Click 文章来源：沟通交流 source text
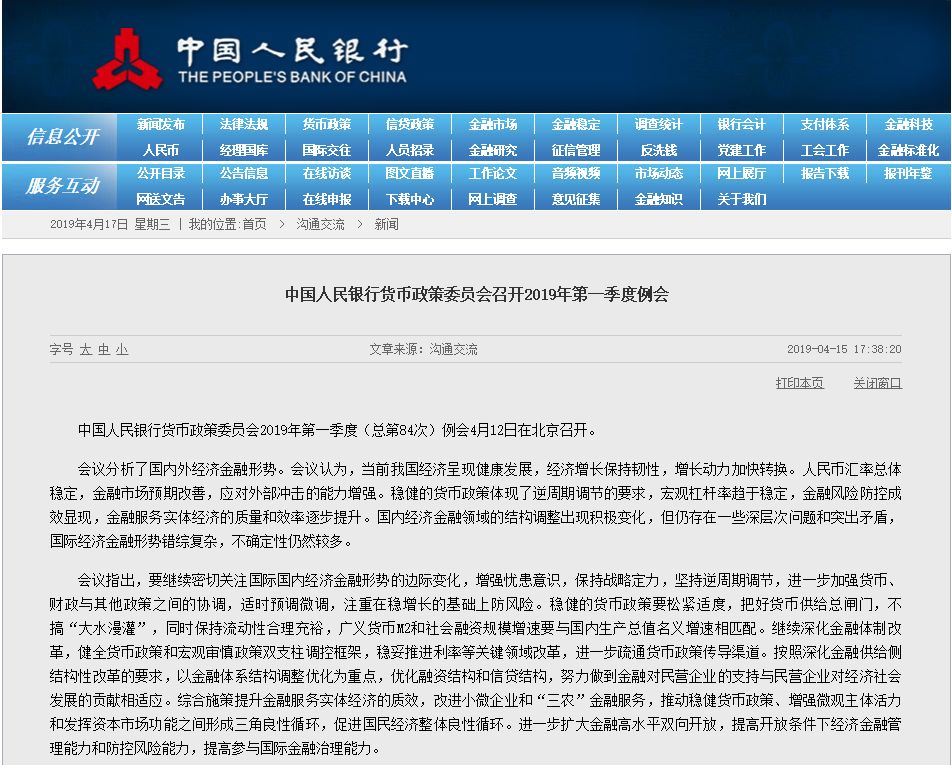This screenshot has width=952, height=765. (x=423, y=350)
